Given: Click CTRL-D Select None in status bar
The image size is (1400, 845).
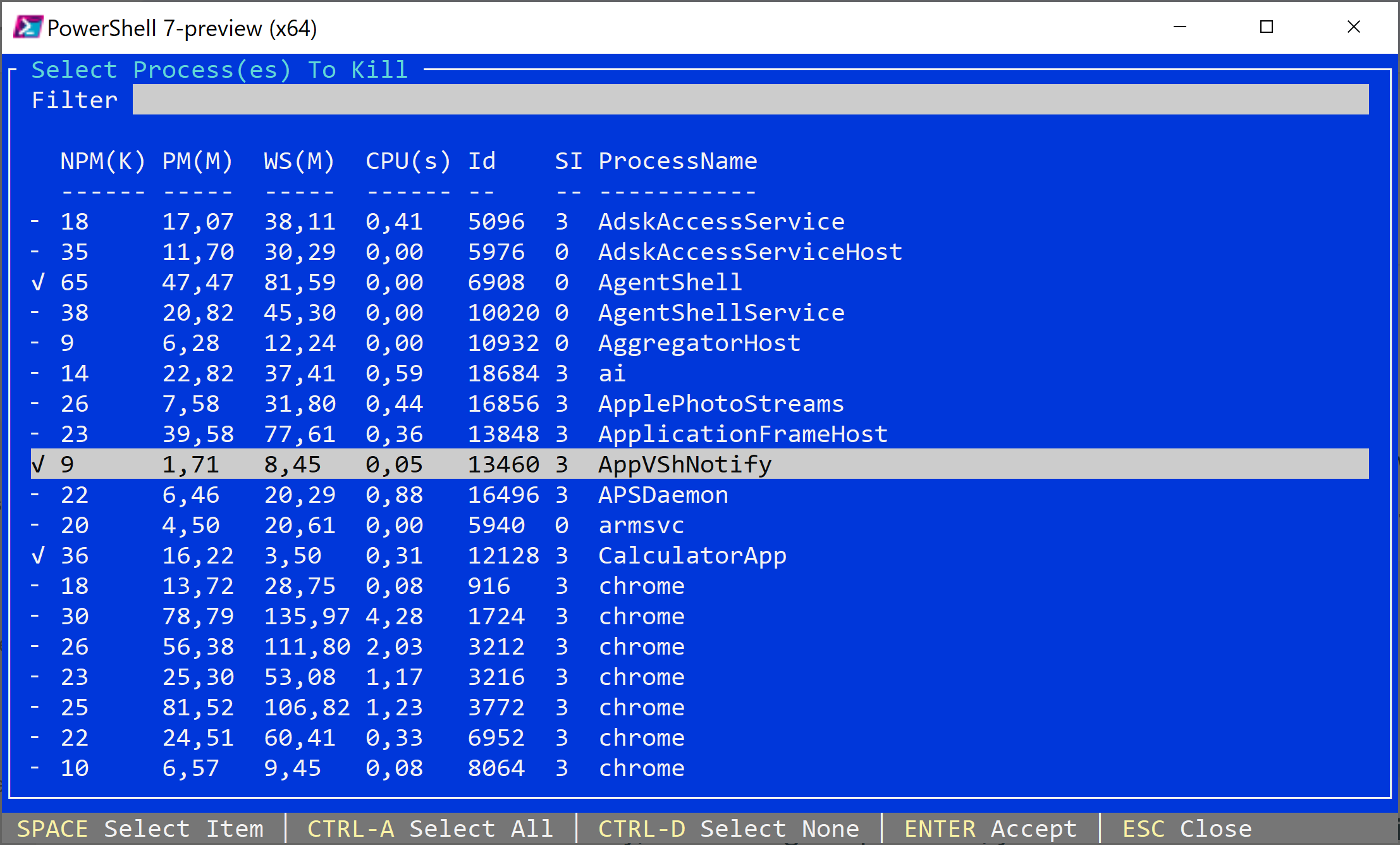Looking at the screenshot, I should [729, 829].
